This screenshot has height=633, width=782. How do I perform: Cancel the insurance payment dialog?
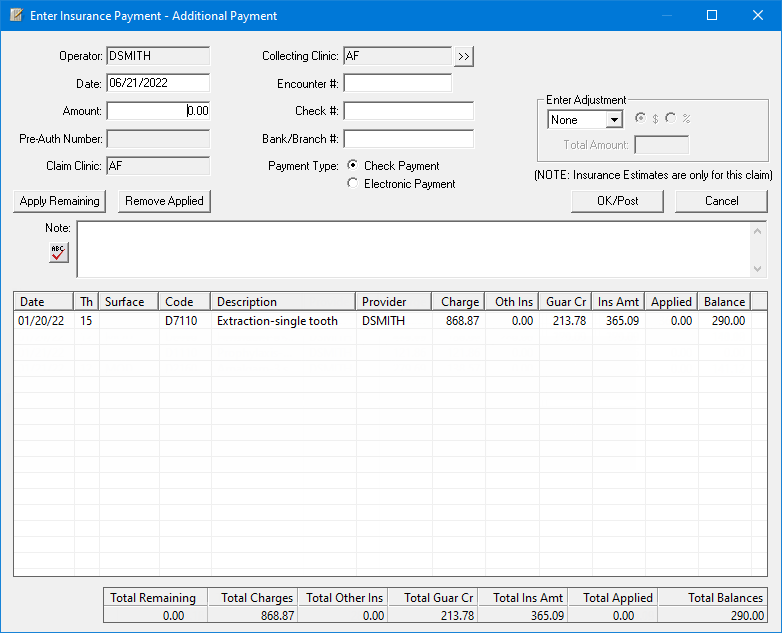721,201
